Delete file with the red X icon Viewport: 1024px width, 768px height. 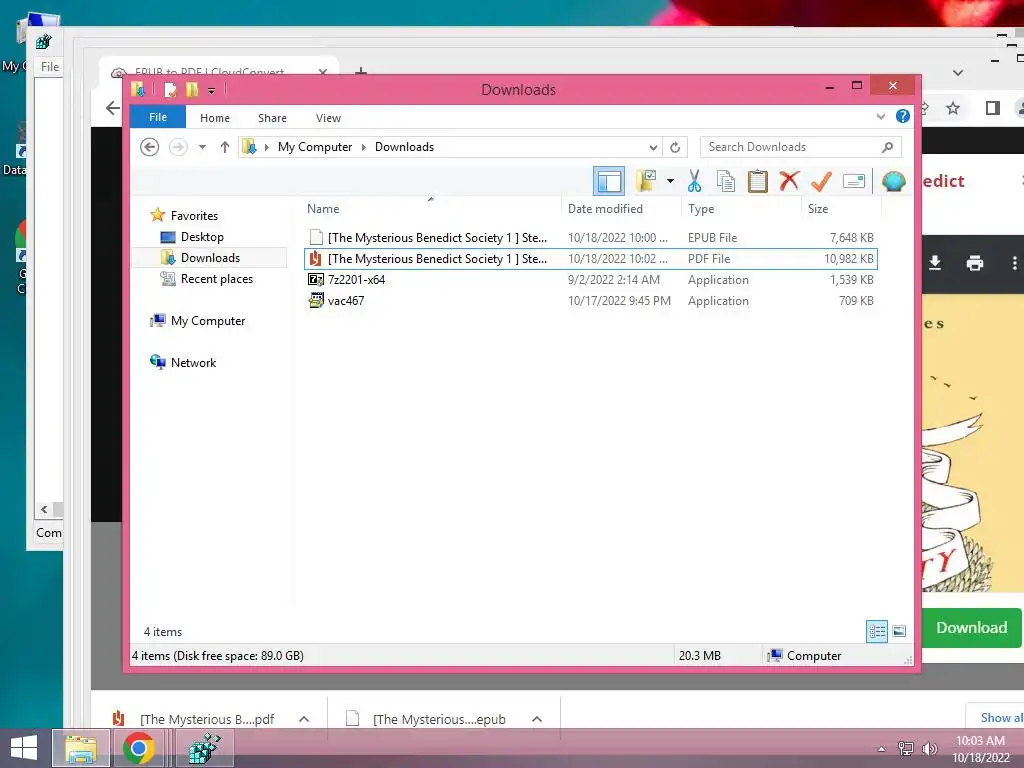[789, 180]
